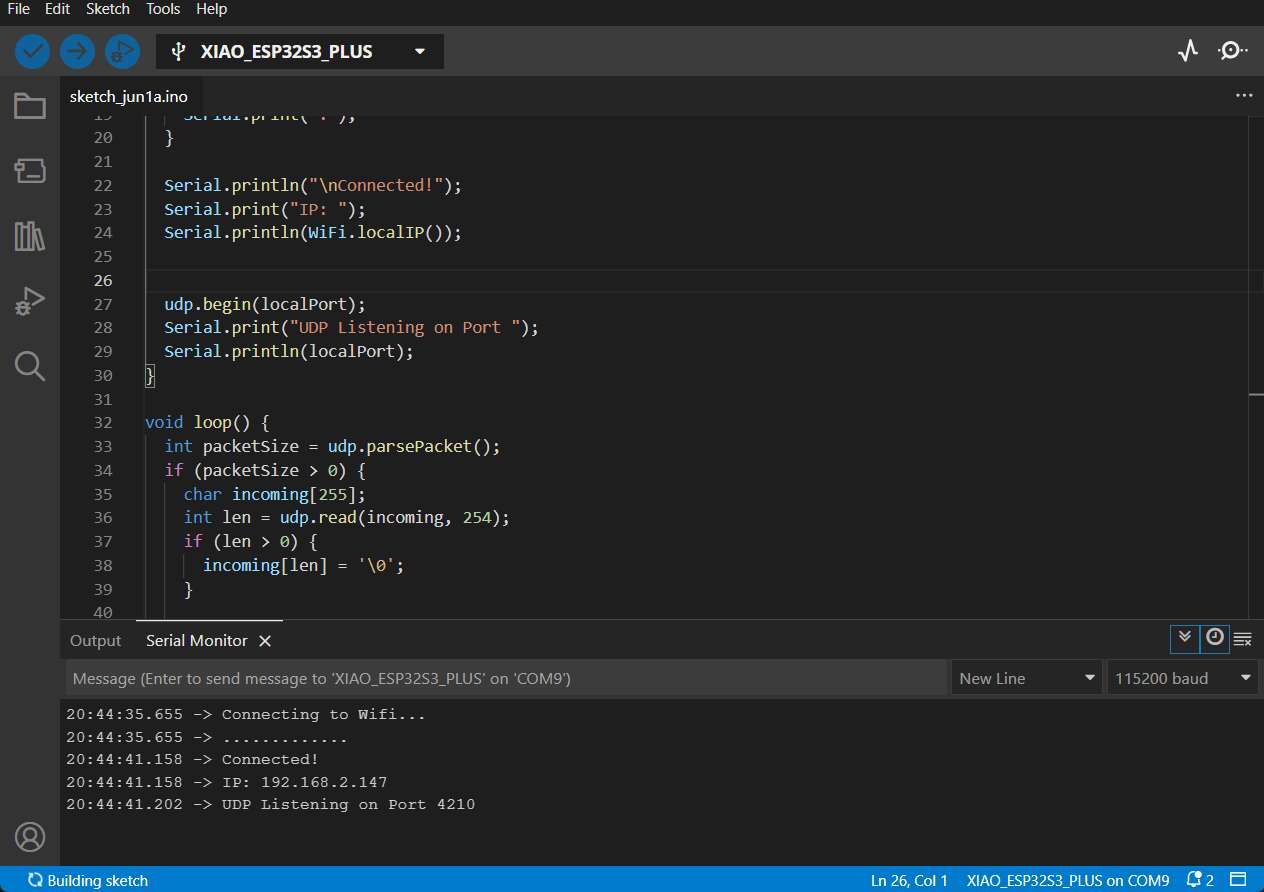The image size is (1264, 892).
Task: Close the Serial Monitor tab
Action: click(265, 641)
